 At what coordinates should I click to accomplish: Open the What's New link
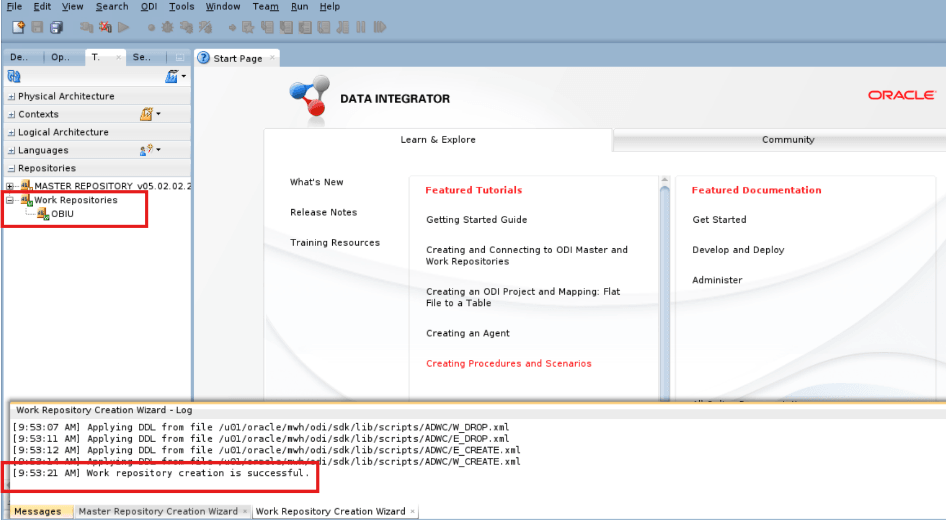pos(317,182)
